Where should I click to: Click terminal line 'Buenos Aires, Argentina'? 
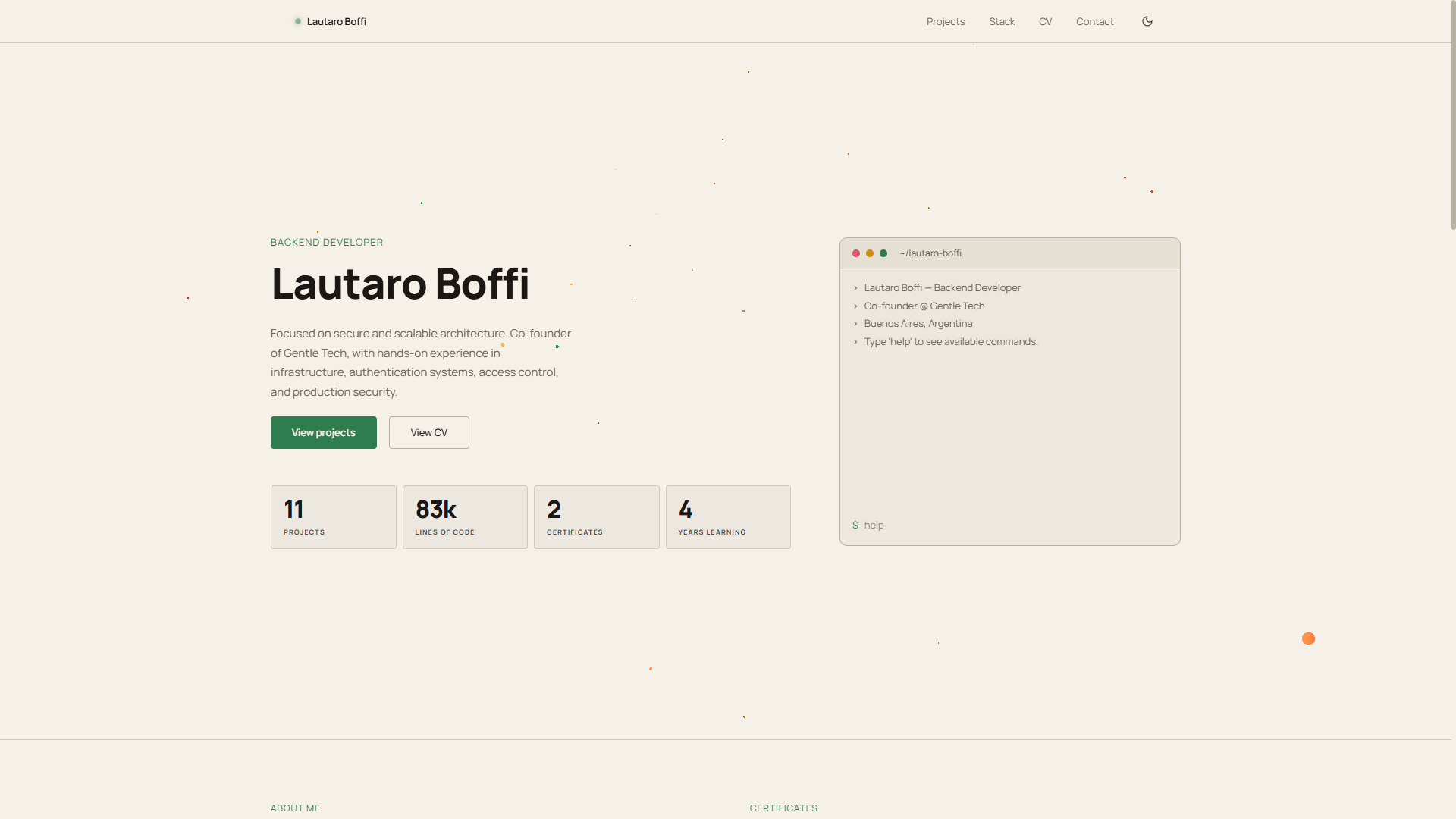[918, 323]
